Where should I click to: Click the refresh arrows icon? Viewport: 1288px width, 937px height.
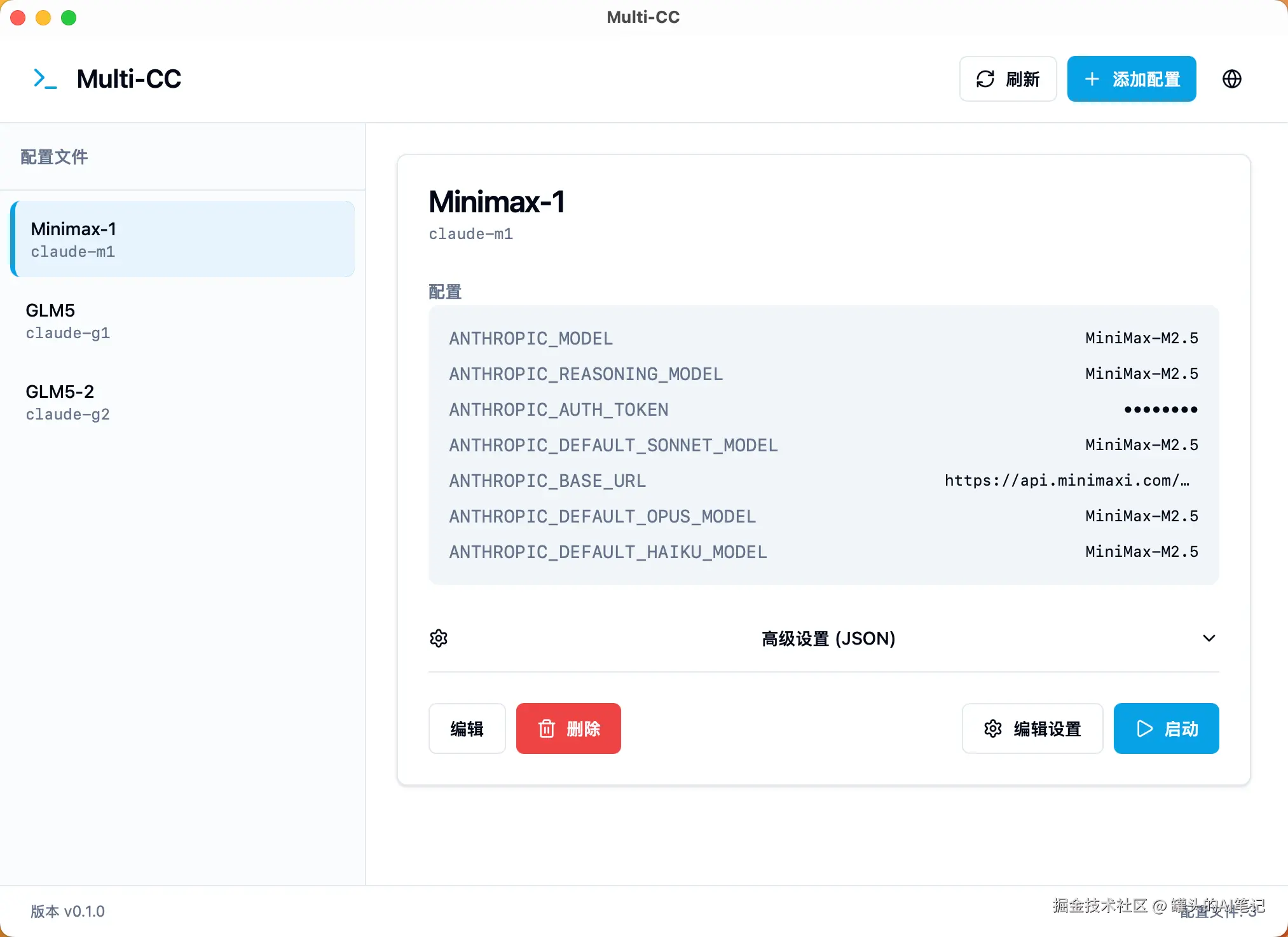pos(985,79)
